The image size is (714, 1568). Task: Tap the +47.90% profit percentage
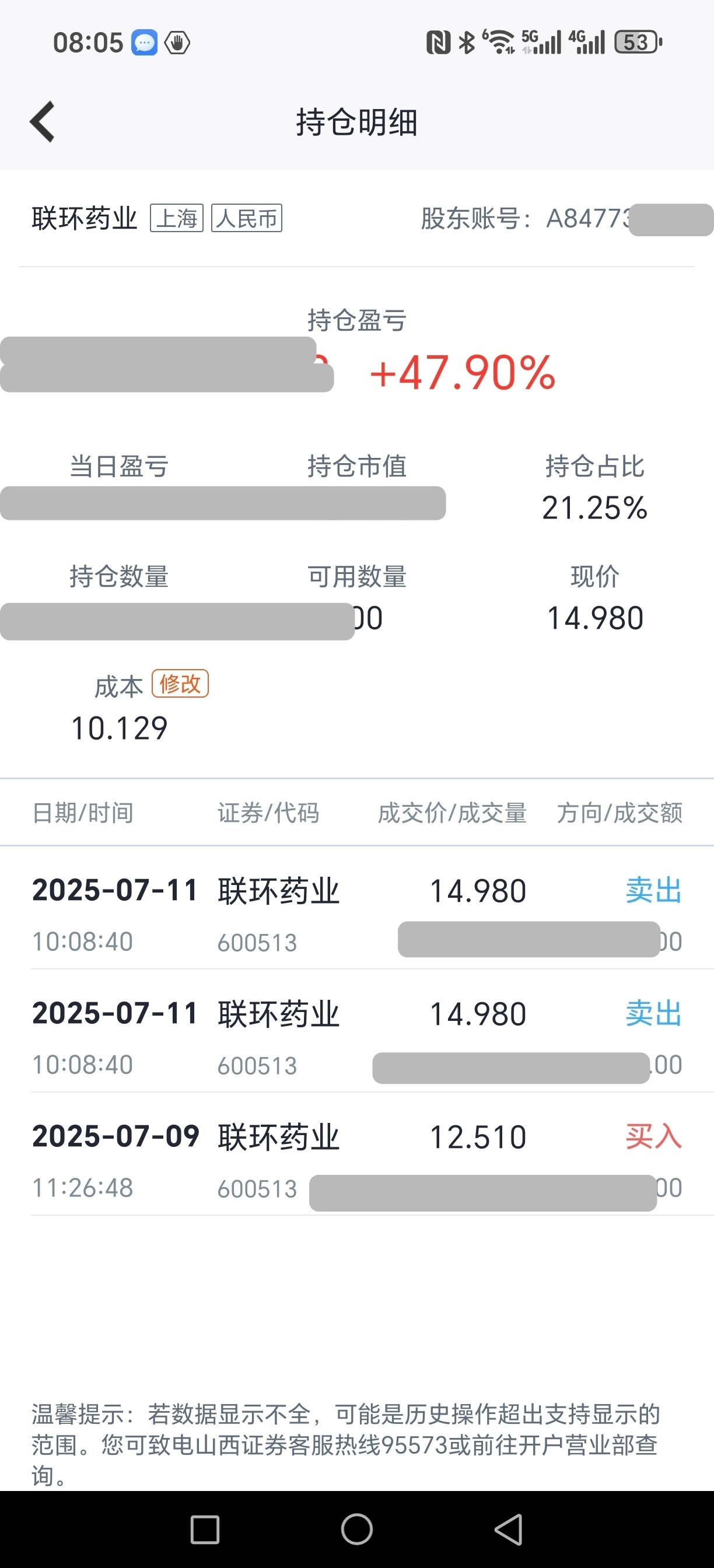[463, 373]
